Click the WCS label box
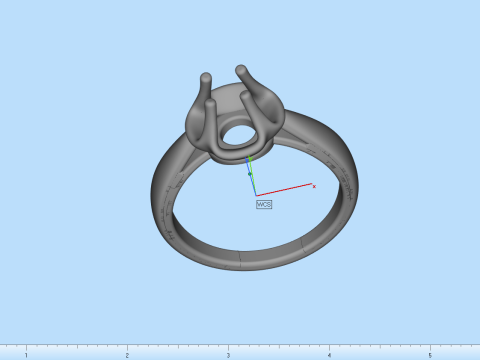The height and width of the screenshot is (360, 480). (264, 205)
